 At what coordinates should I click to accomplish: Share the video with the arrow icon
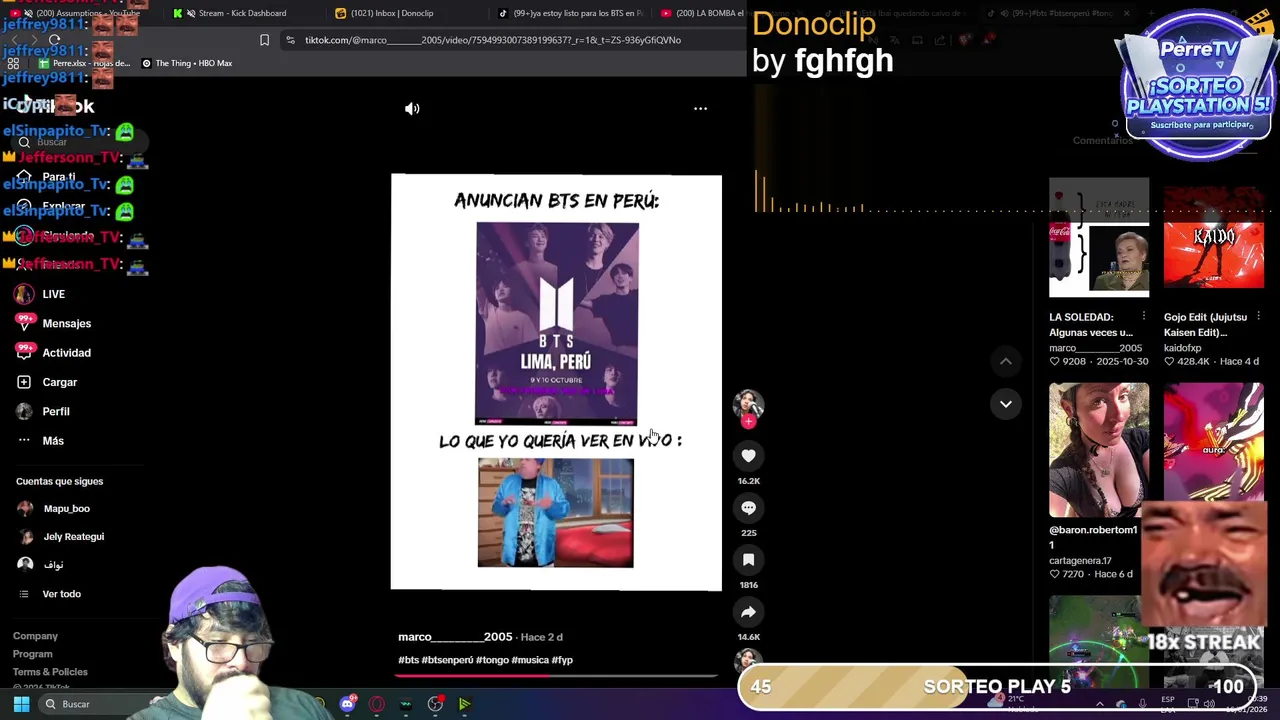pos(748,612)
